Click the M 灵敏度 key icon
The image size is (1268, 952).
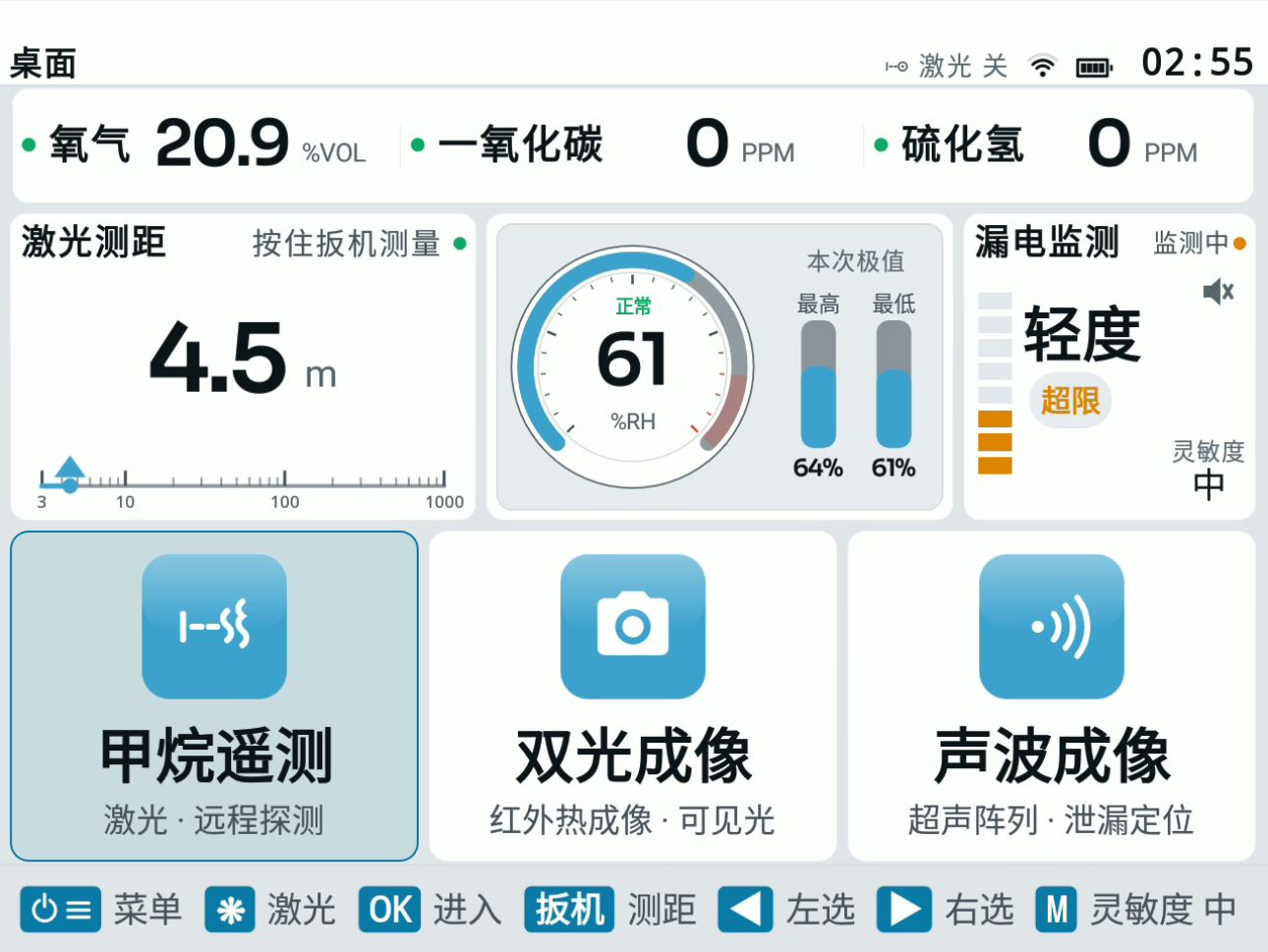coord(1057,910)
